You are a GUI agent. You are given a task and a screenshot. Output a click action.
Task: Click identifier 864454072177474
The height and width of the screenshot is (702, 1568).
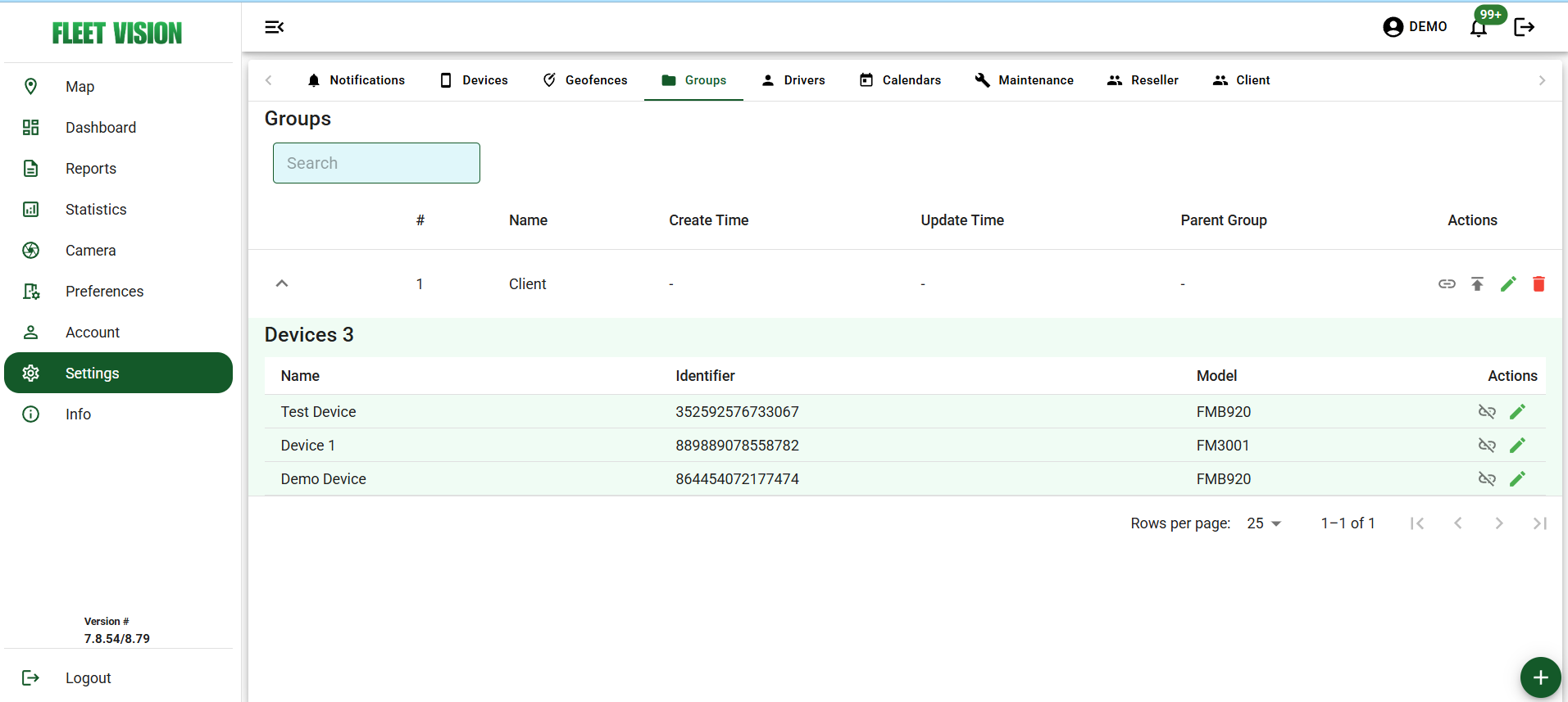(x=737, y=478)
